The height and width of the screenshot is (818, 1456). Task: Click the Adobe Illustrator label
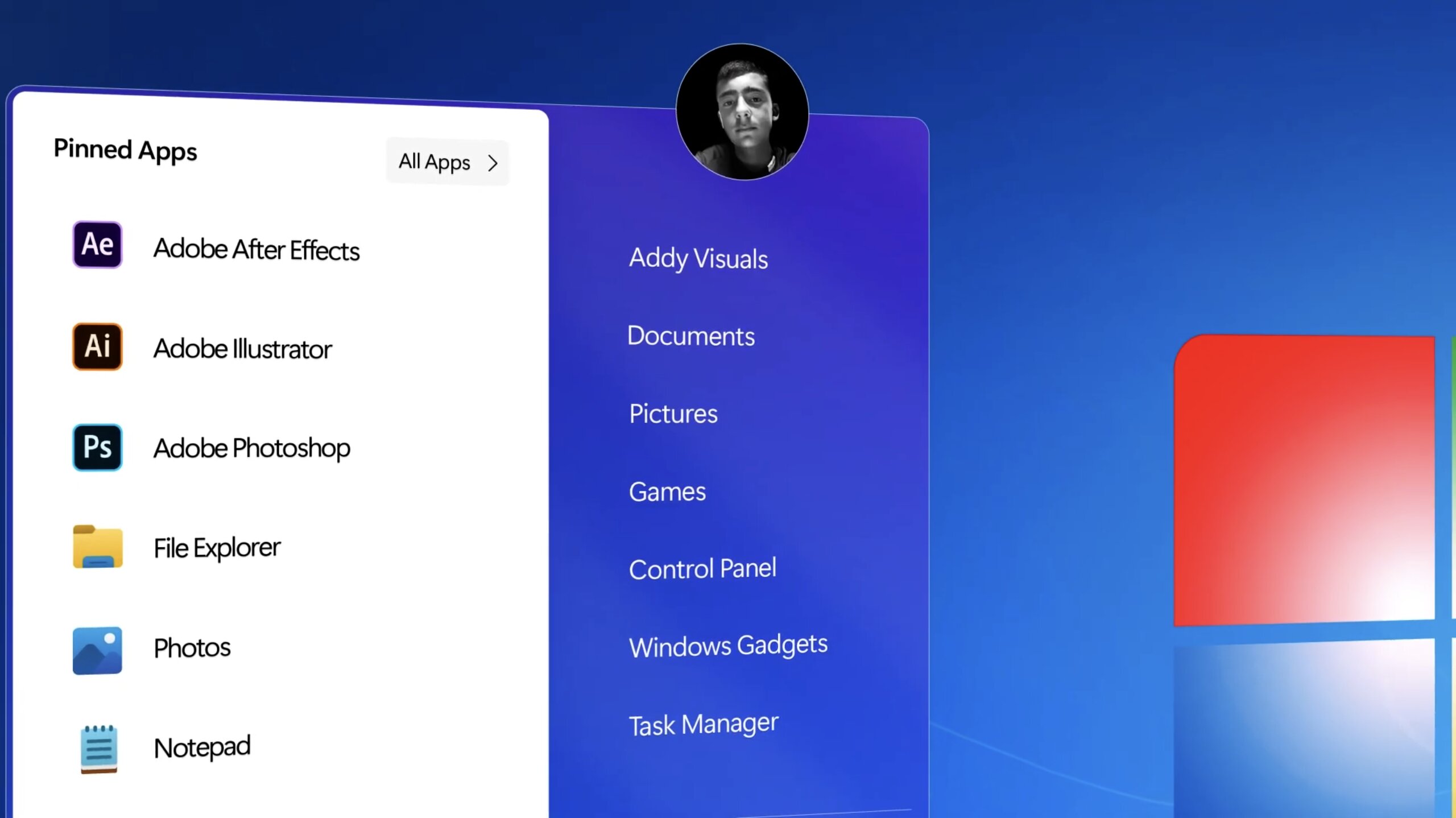point(243,349)
